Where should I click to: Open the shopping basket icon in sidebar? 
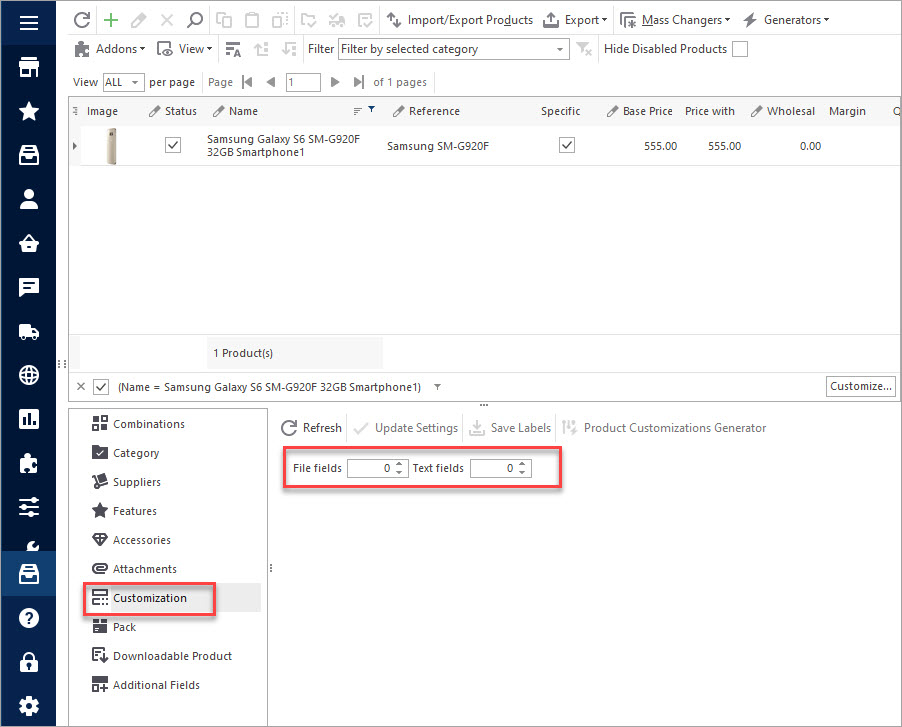pos(29,243)
